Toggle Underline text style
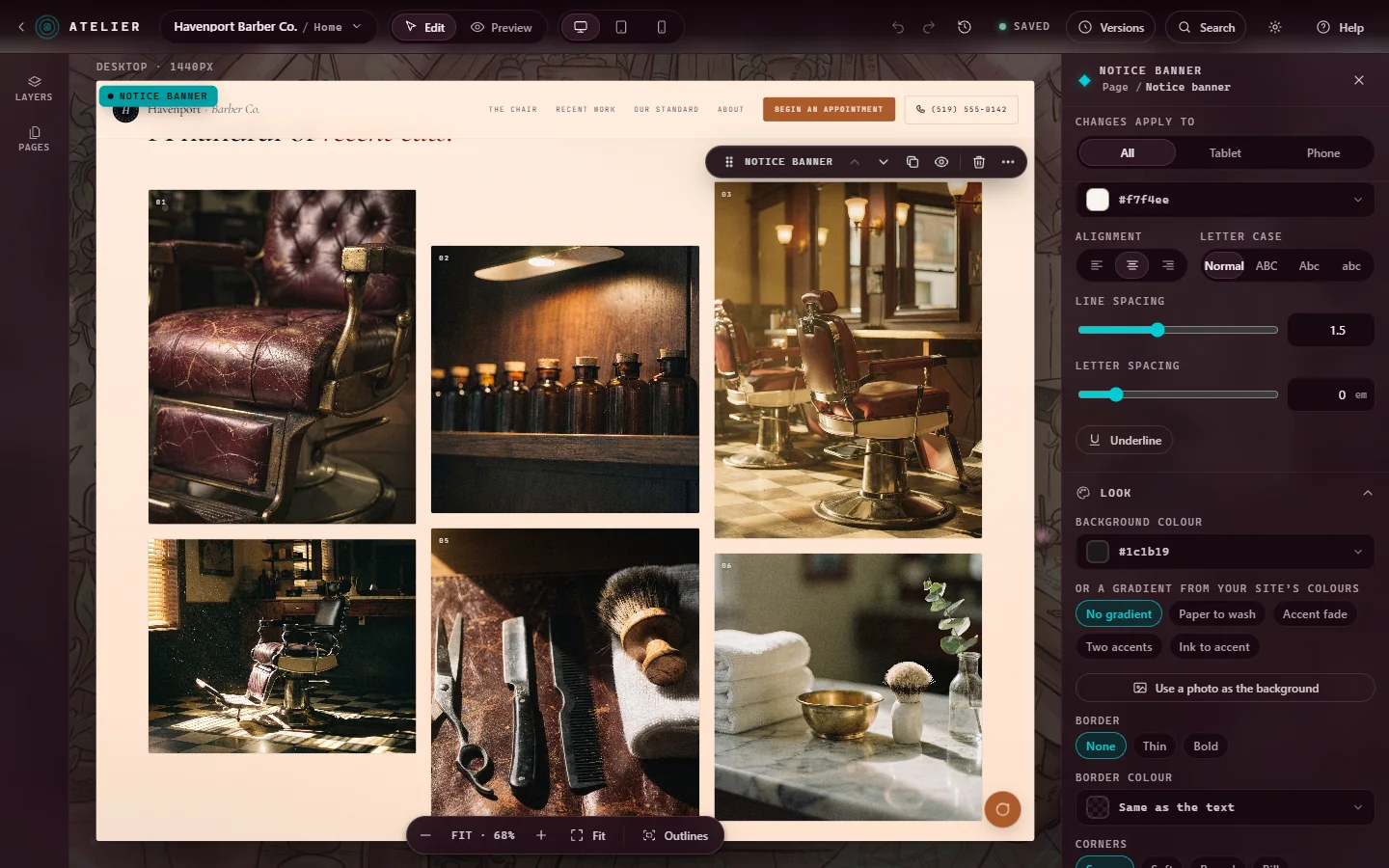 [1125, 440]
